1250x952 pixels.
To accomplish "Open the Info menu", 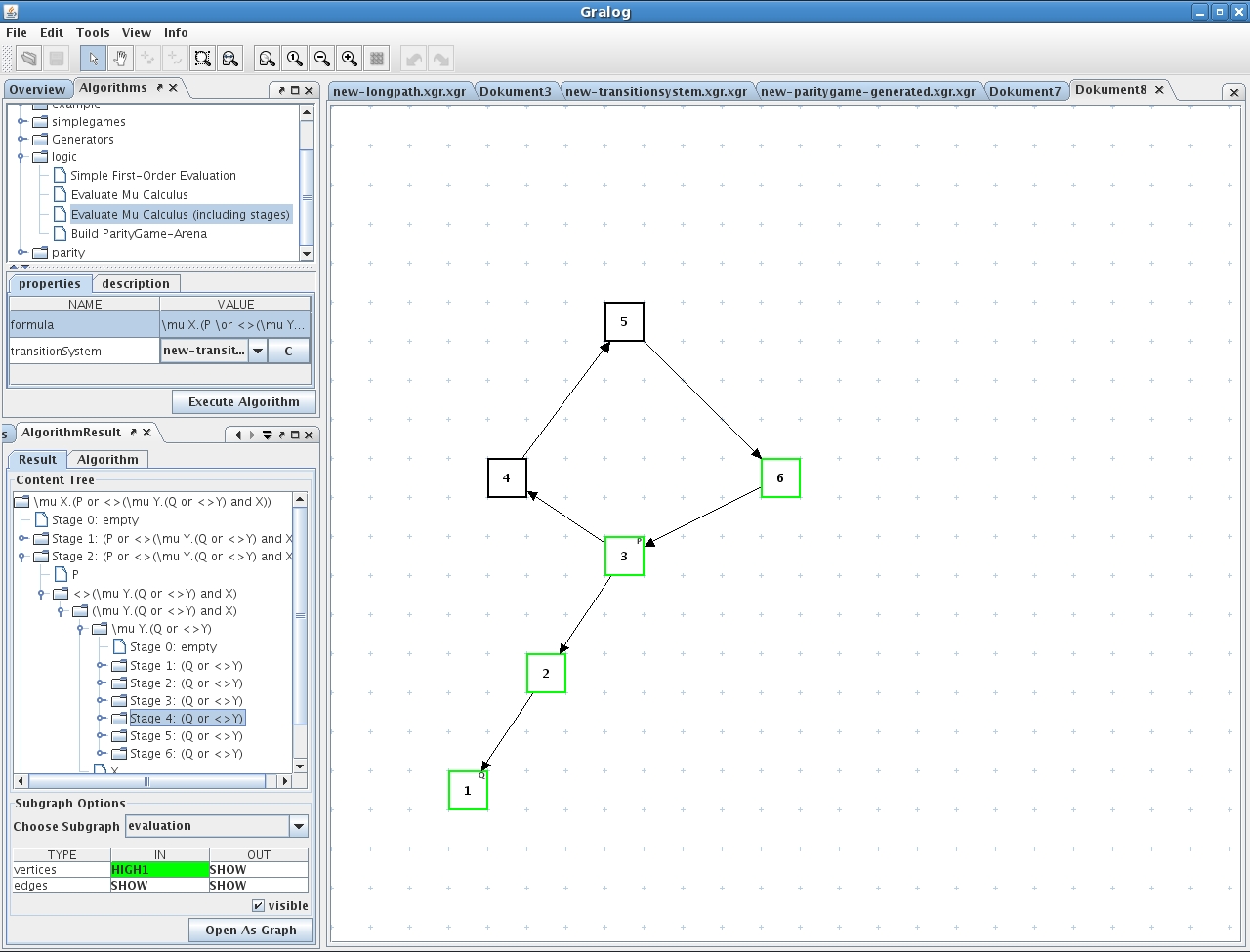I will tap(176, 32).
